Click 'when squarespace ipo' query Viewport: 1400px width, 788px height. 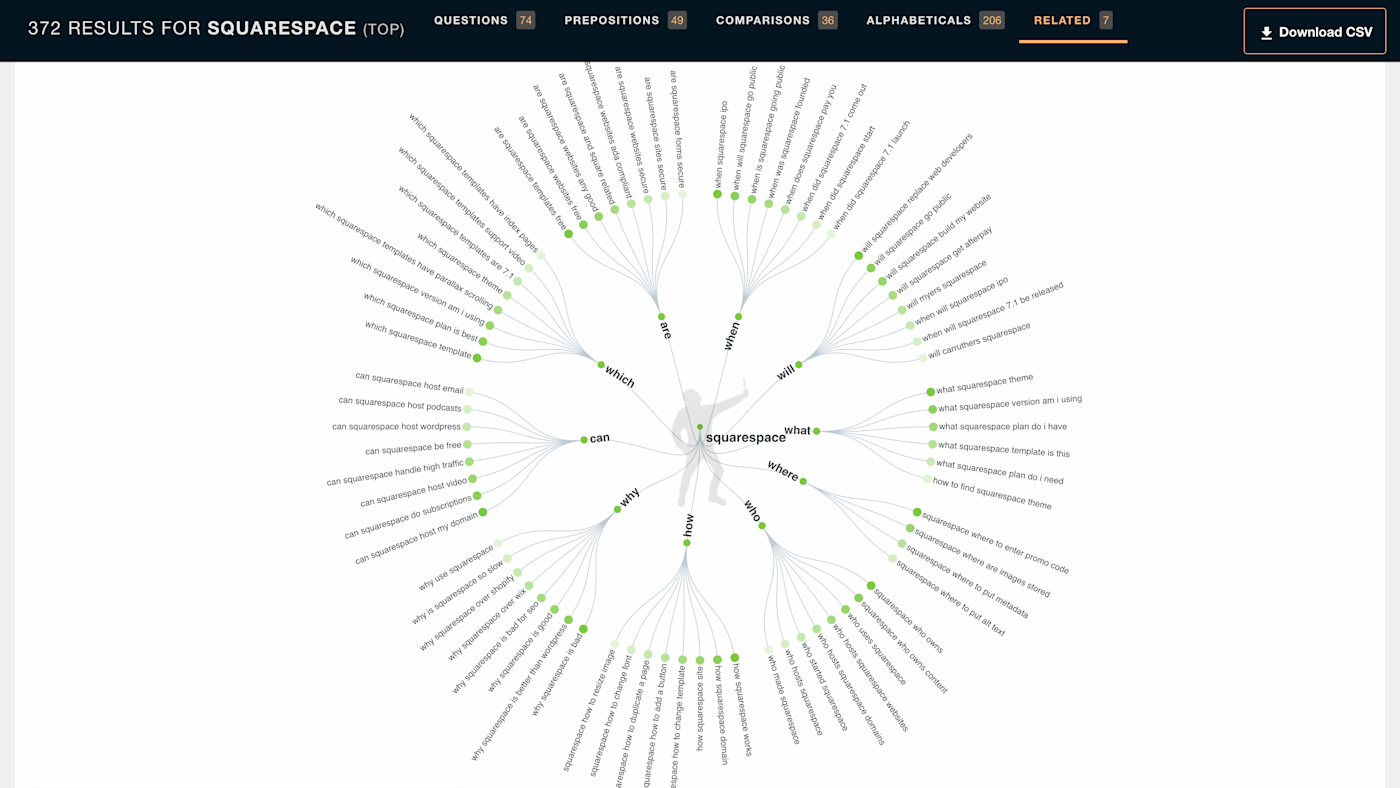click(720, 144)
